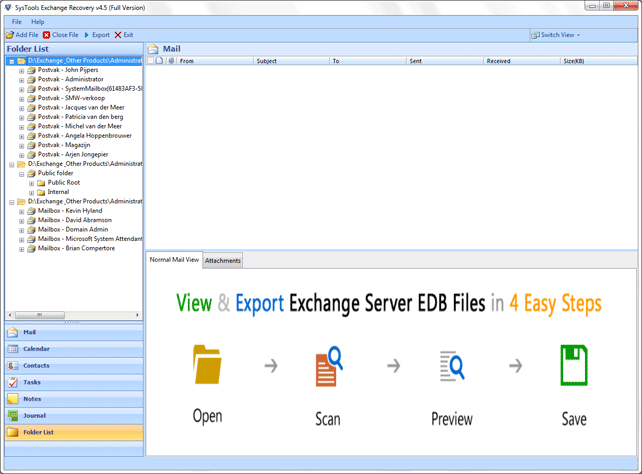Viewport: 642px width, 474px height.
Task: Sort mail list by Received column
Action: 522,61
